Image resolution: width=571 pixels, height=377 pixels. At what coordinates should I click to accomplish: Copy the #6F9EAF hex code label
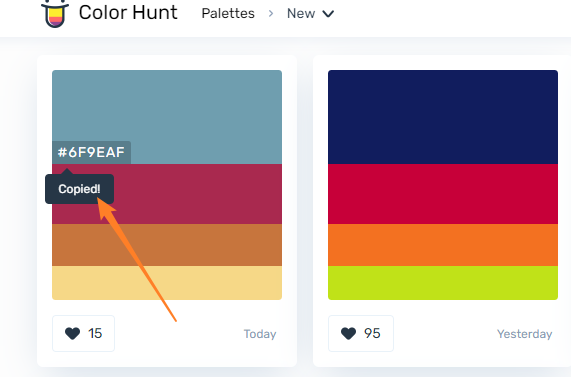click(x=91, y=152)
